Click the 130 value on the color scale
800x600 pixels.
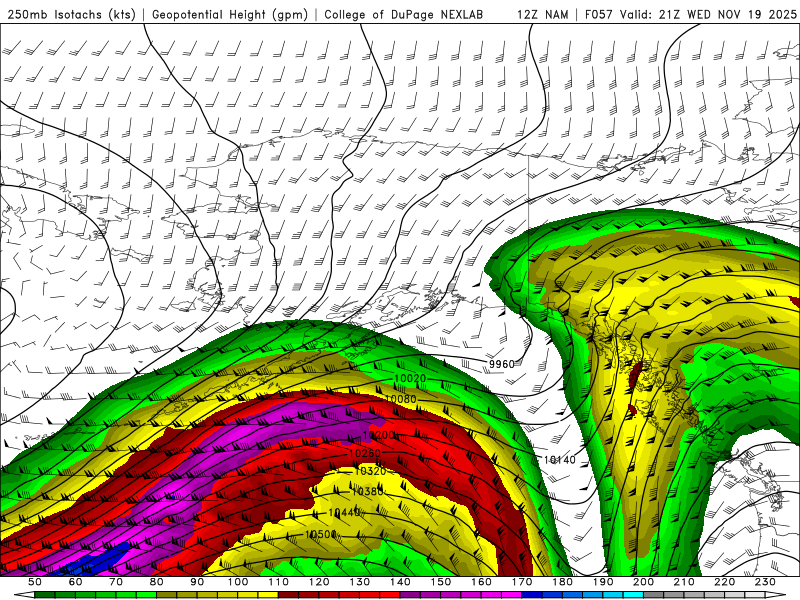(360, 582)
